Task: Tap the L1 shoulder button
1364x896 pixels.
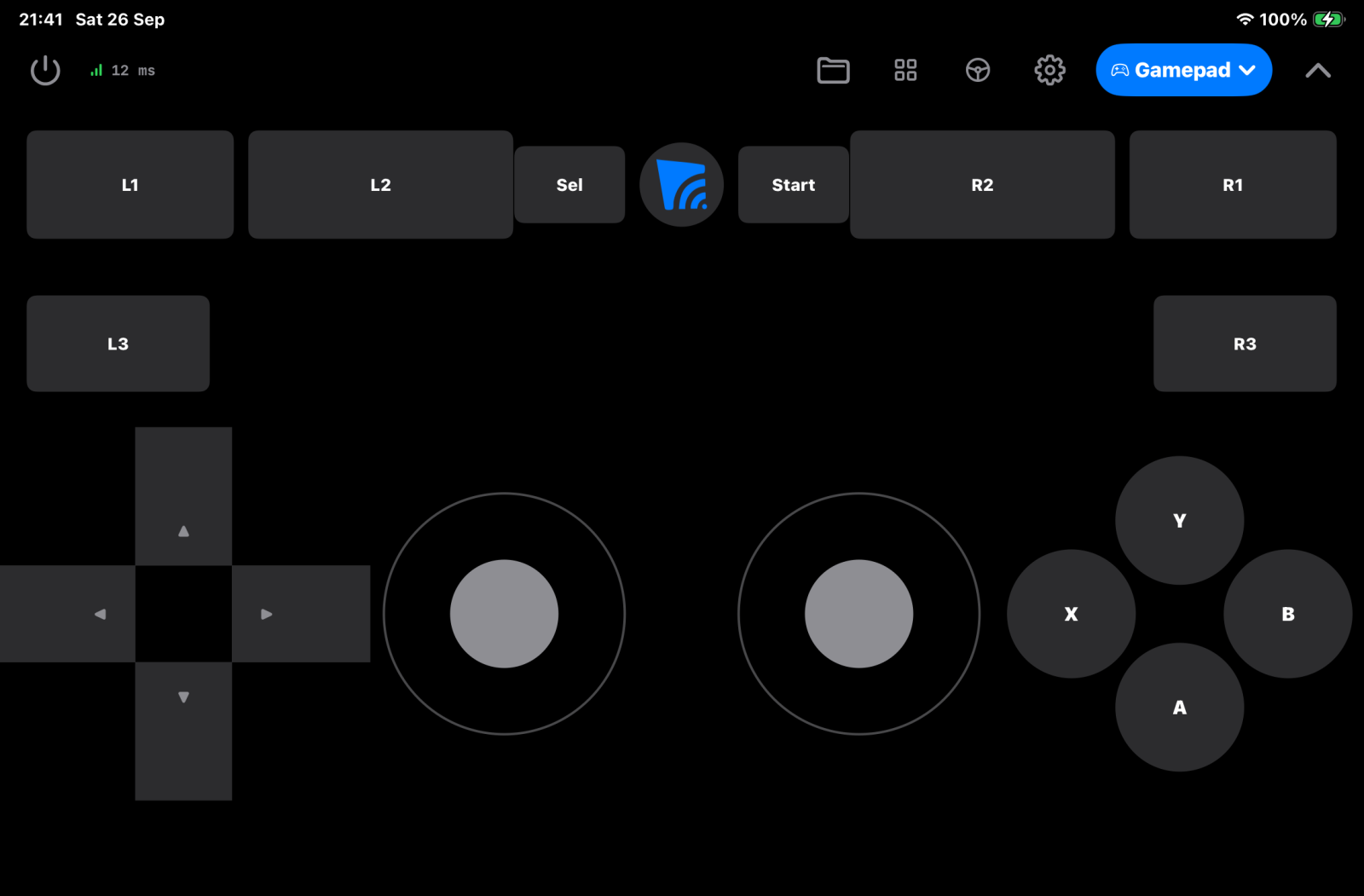Action: click(130, 184)
